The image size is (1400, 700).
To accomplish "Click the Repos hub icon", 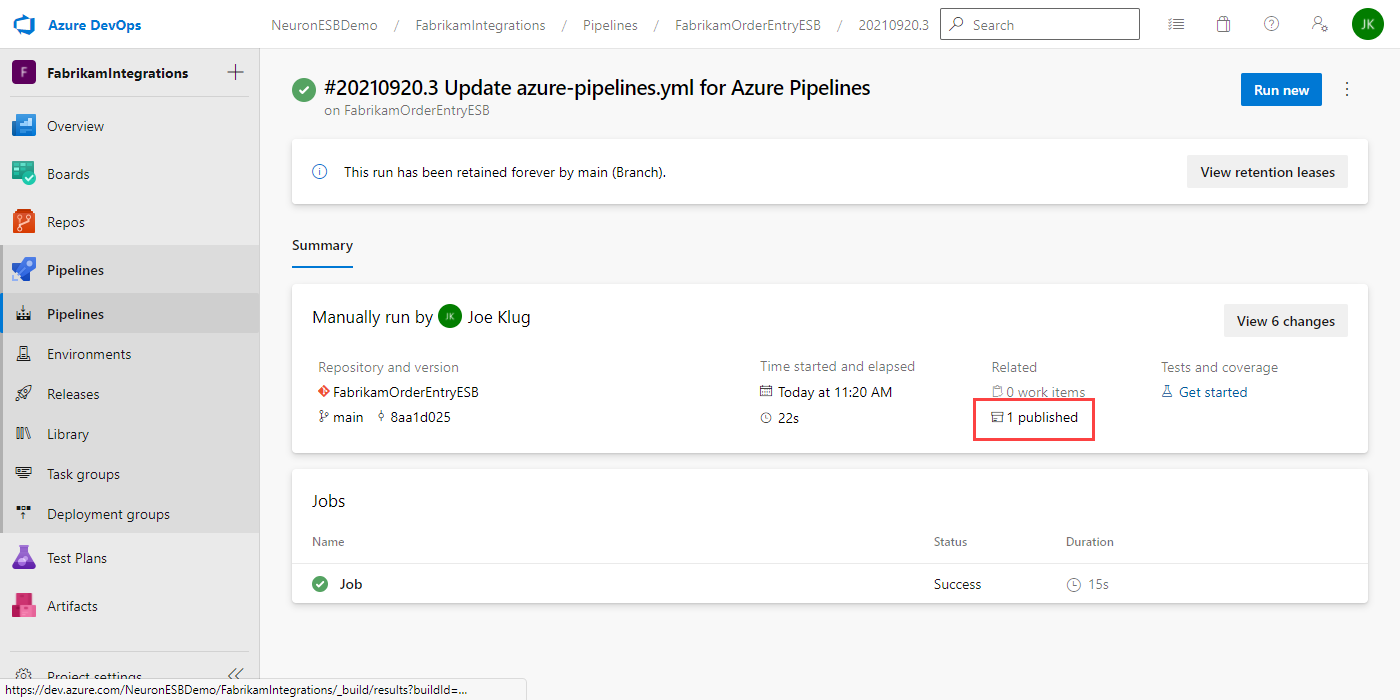I will coord(24,222).
